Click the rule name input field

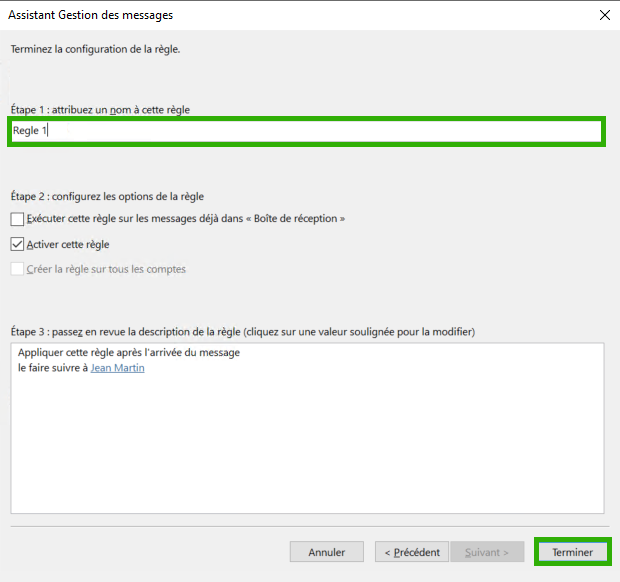[306, 131]
